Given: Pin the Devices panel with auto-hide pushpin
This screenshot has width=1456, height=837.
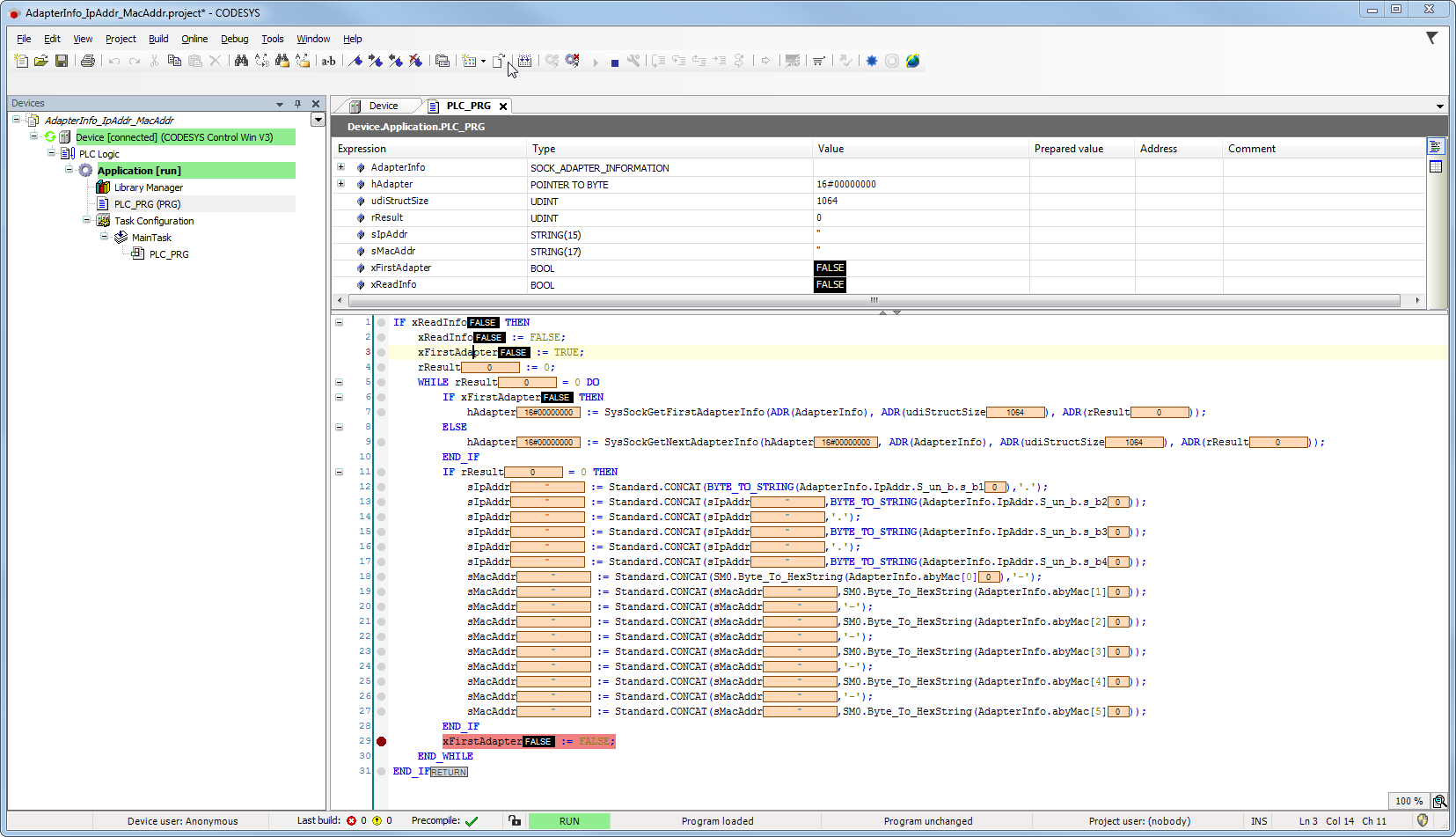Looking at the screenshot, I should tap(297, 104).
